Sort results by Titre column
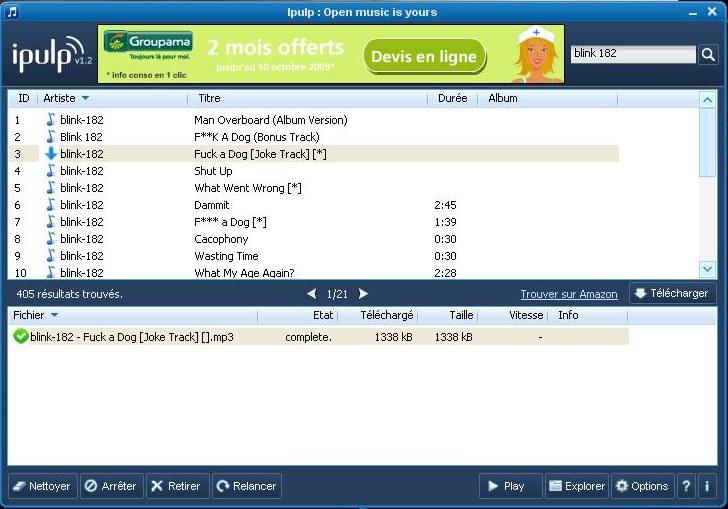 307,98
